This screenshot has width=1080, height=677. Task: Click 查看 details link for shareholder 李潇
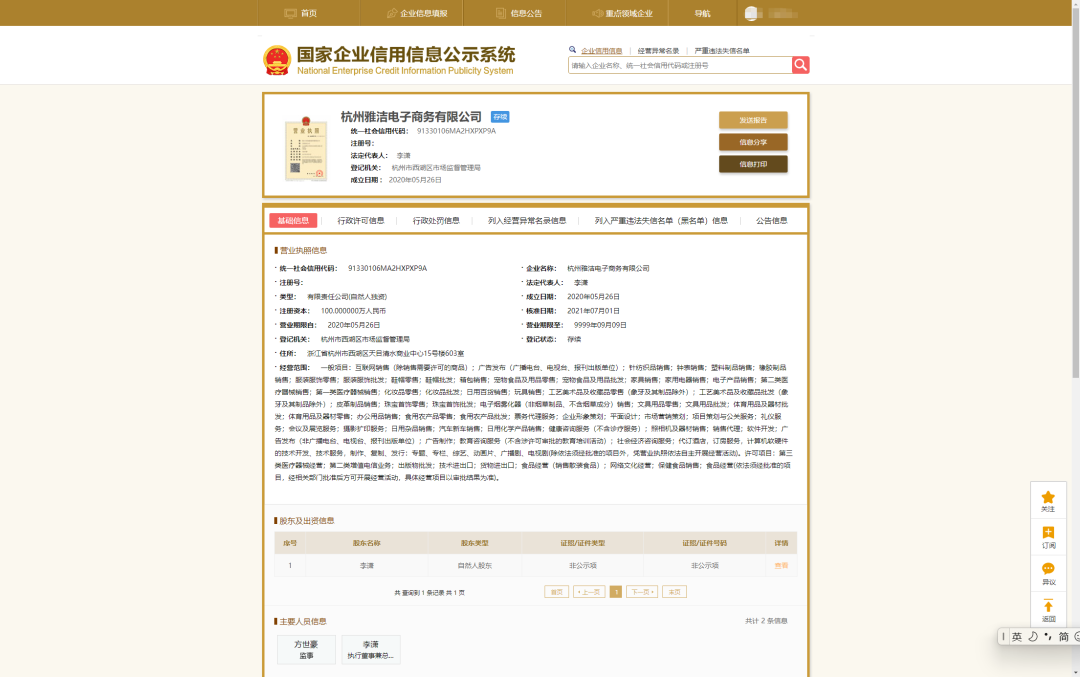point(781,565)
